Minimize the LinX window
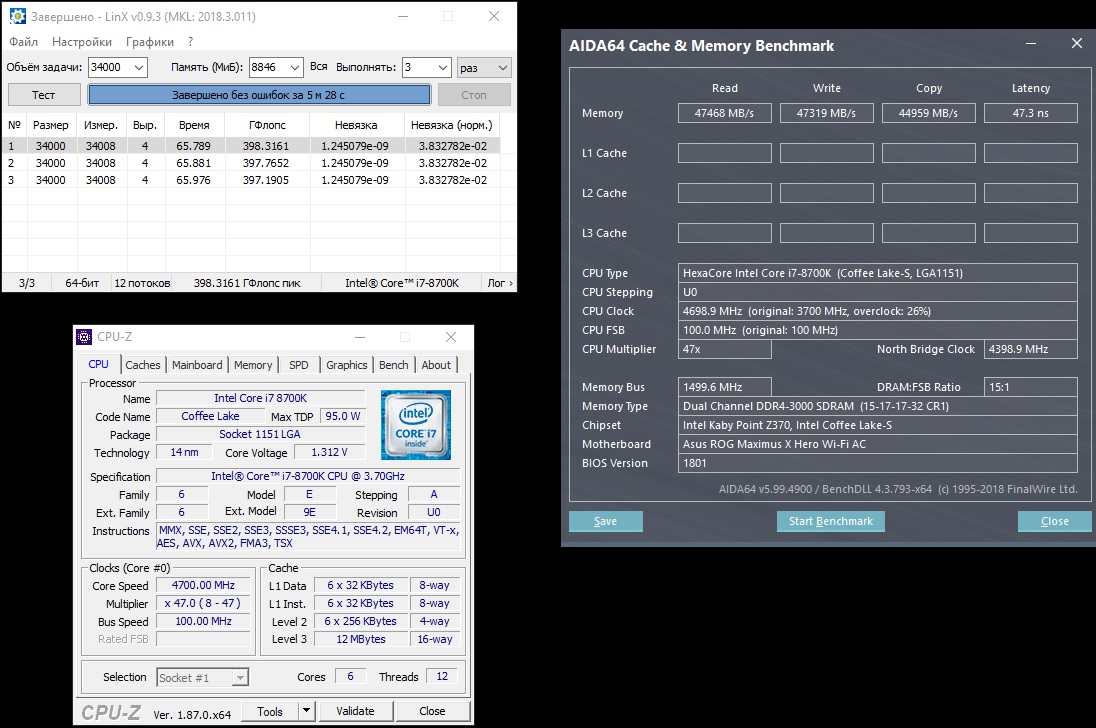1096x728 pixels. coord(403,16)
